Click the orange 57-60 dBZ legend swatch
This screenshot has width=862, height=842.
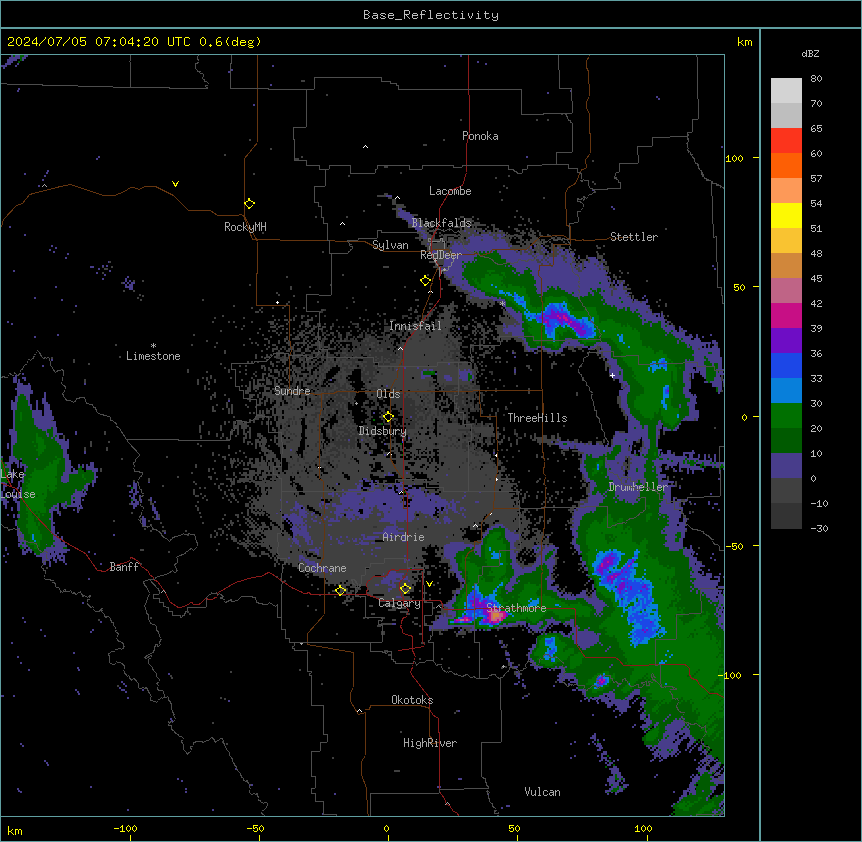[x=786, y=165]
